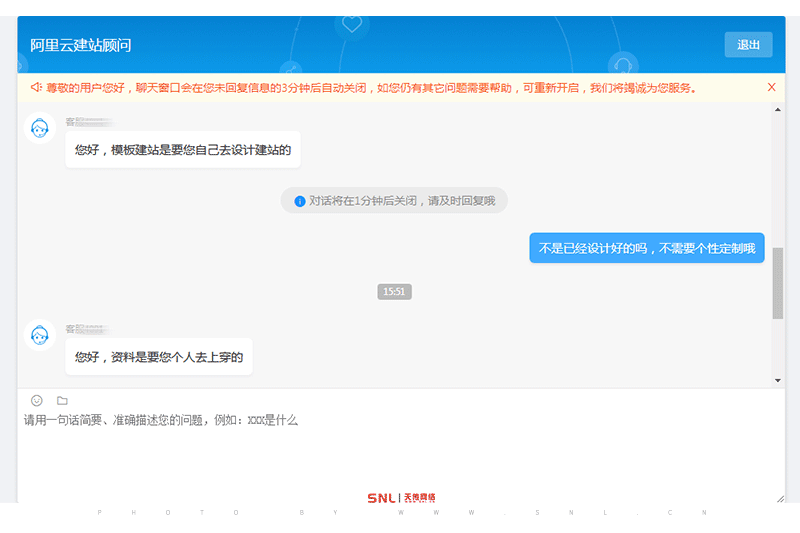Select message 您好，资料是要您个人去上穿的
Viewport: 800px width, 533px height.
point(159,357)
